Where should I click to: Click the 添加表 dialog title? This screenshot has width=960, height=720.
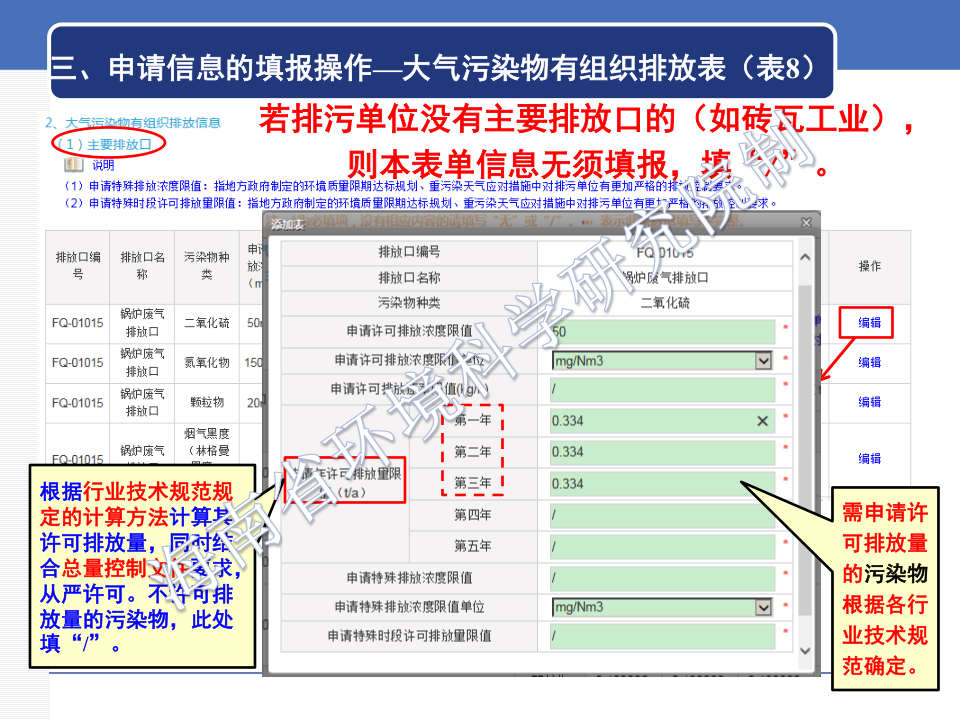[287, 225]
